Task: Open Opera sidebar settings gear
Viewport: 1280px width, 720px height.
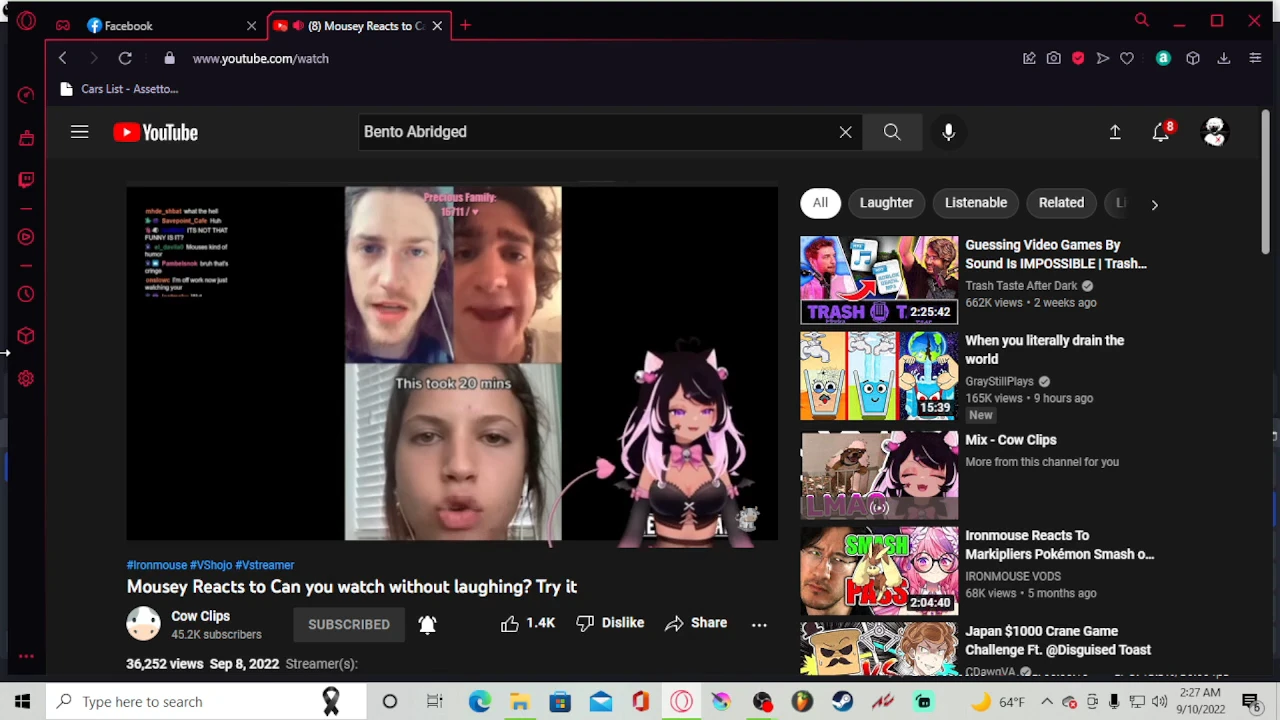Action: tap(26, 379)
